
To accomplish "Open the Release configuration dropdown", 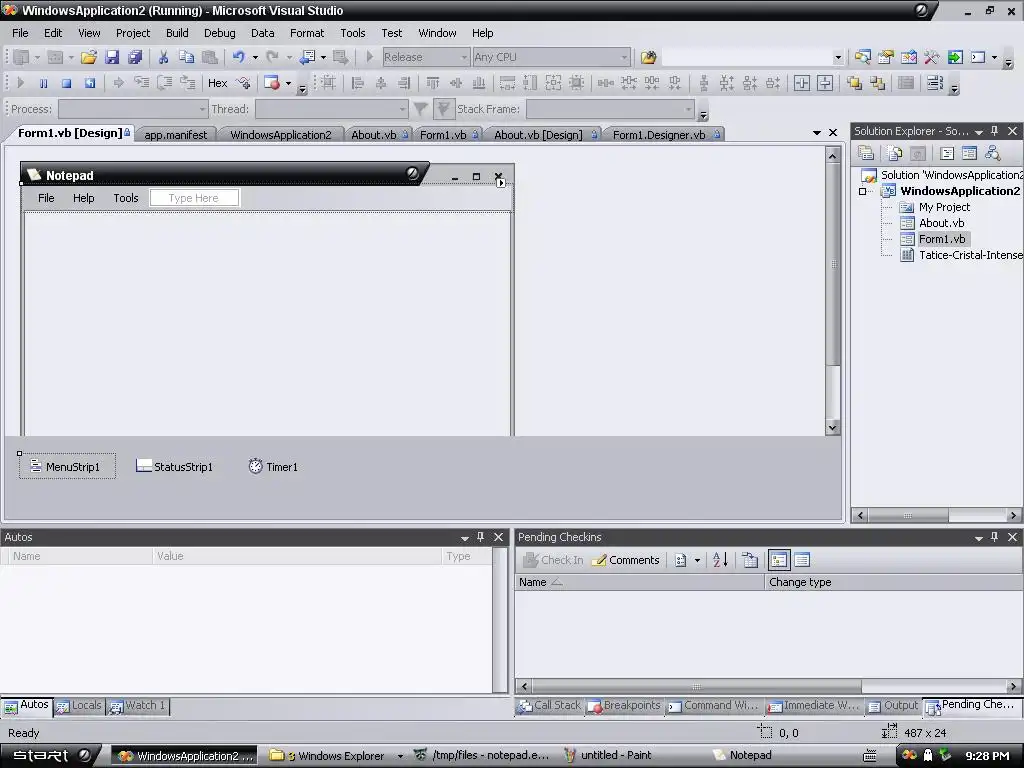I will (464, 57).
